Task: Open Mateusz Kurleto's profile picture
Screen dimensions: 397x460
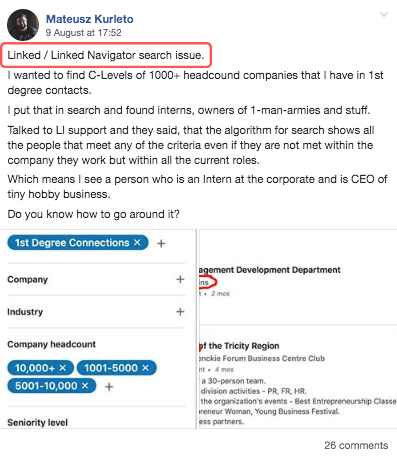Action: tap(23, 25)
